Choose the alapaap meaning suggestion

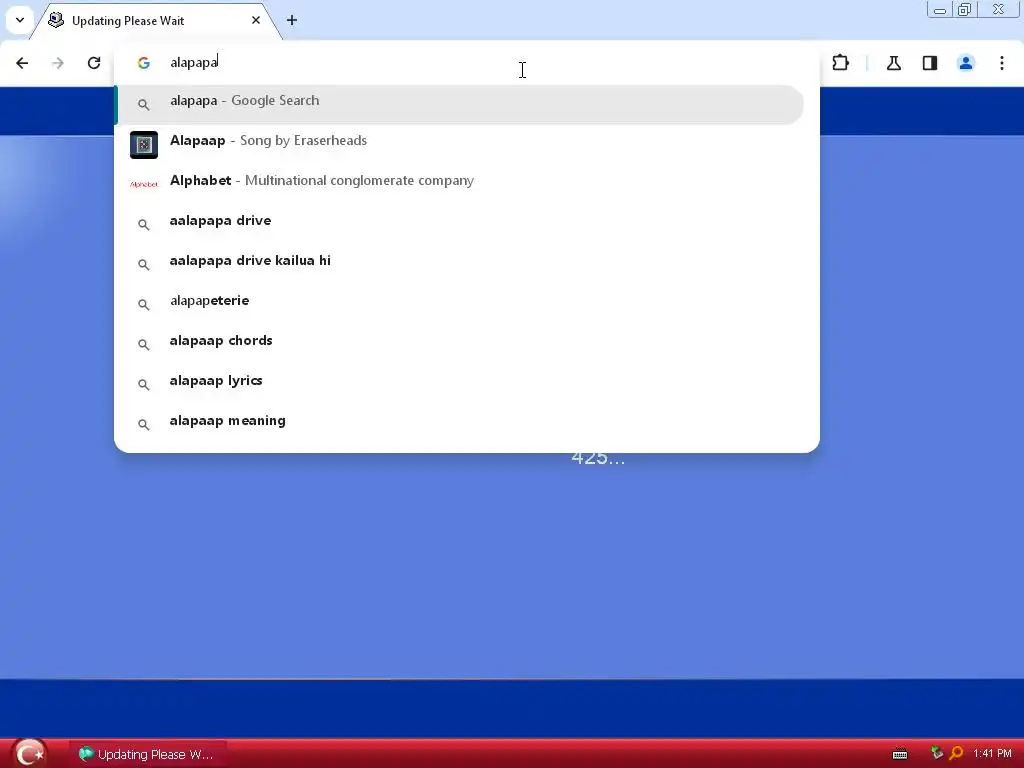[460, 423]
